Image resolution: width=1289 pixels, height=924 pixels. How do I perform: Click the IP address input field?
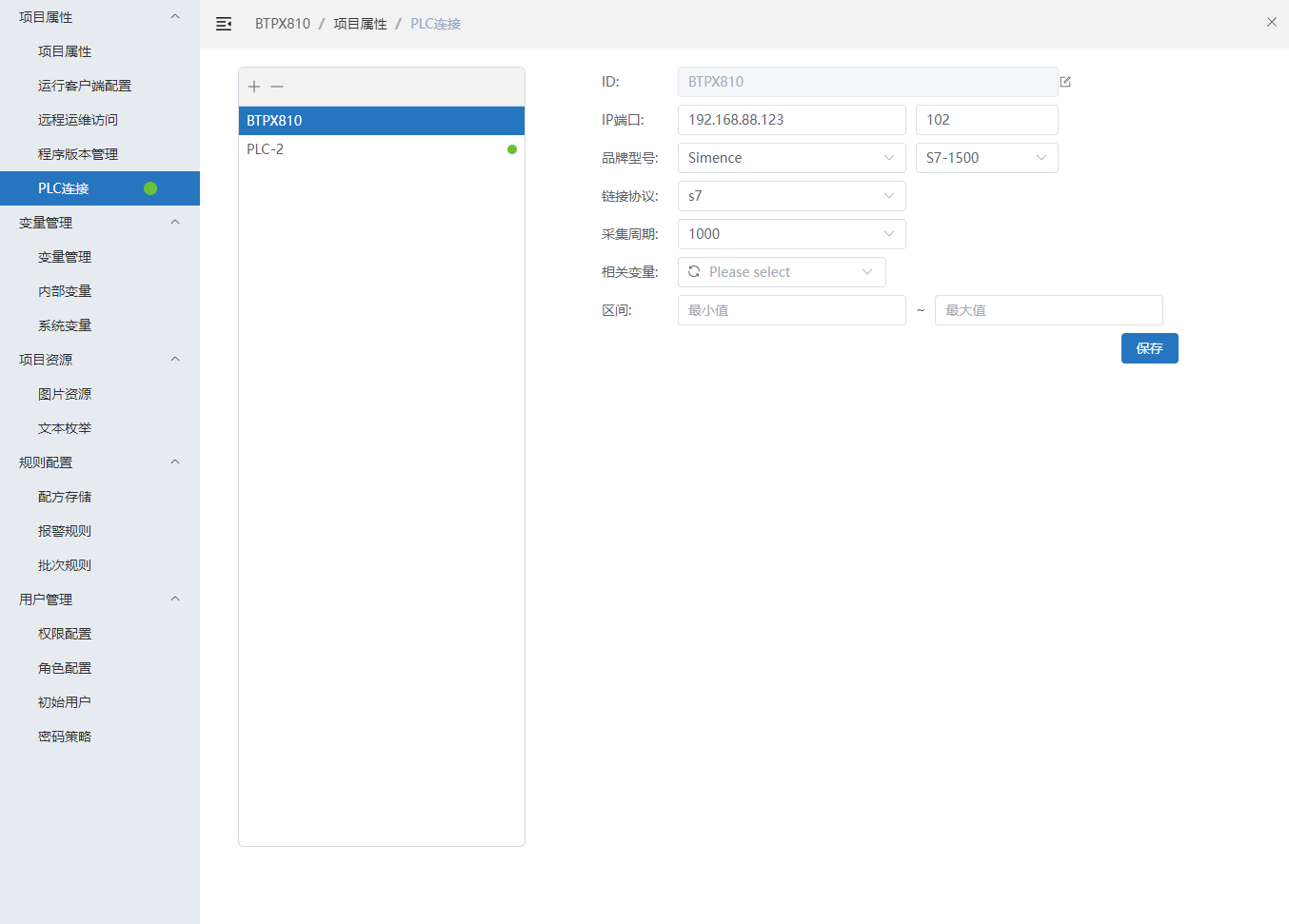pyautogui.click(x=791, y=120)
